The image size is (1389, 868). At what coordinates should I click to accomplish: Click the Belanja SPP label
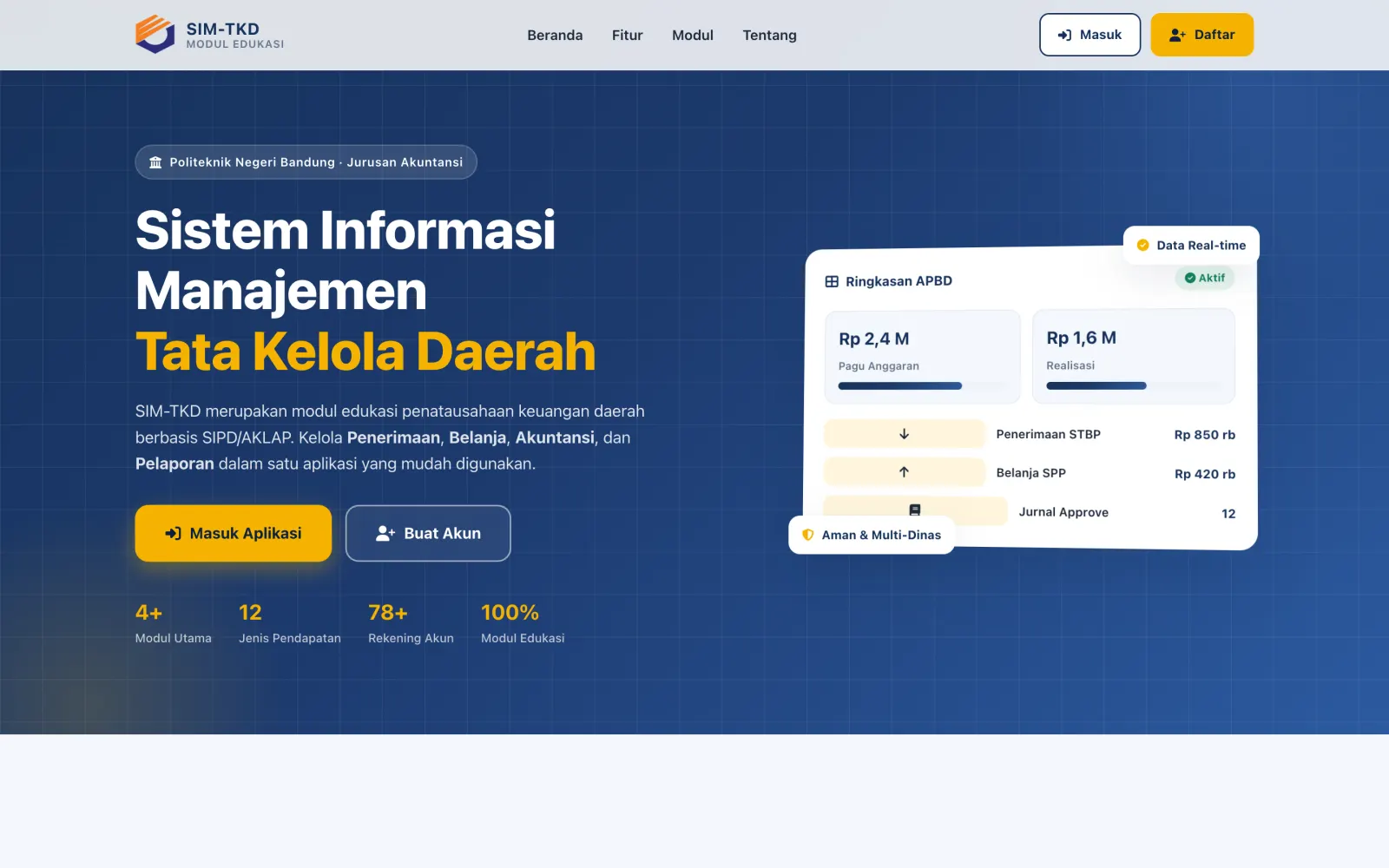(x=1031, y=473)
